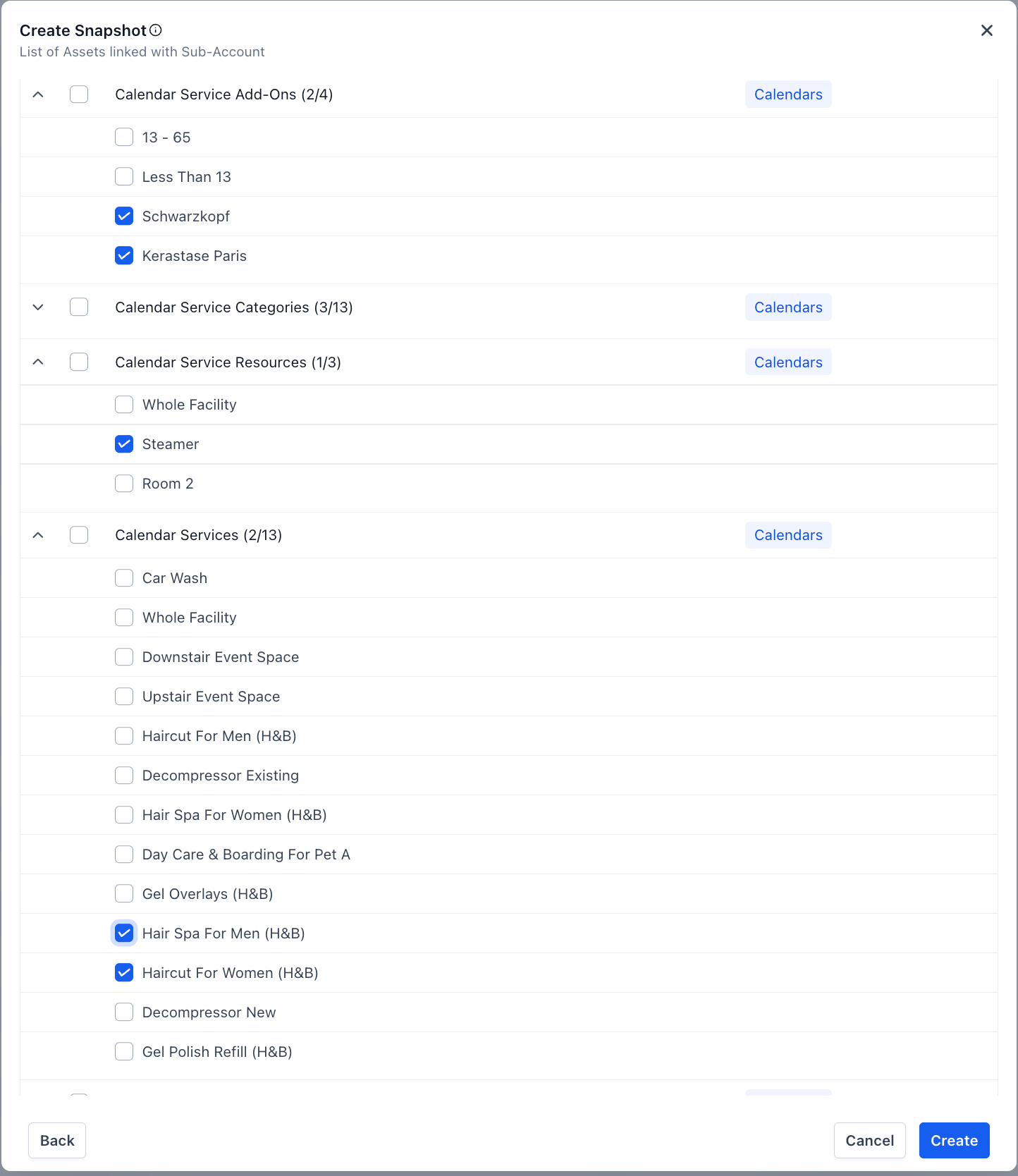Cancel the snapshot creation
Screen dimensions: 1018x1176
(x=869, y=1141)
